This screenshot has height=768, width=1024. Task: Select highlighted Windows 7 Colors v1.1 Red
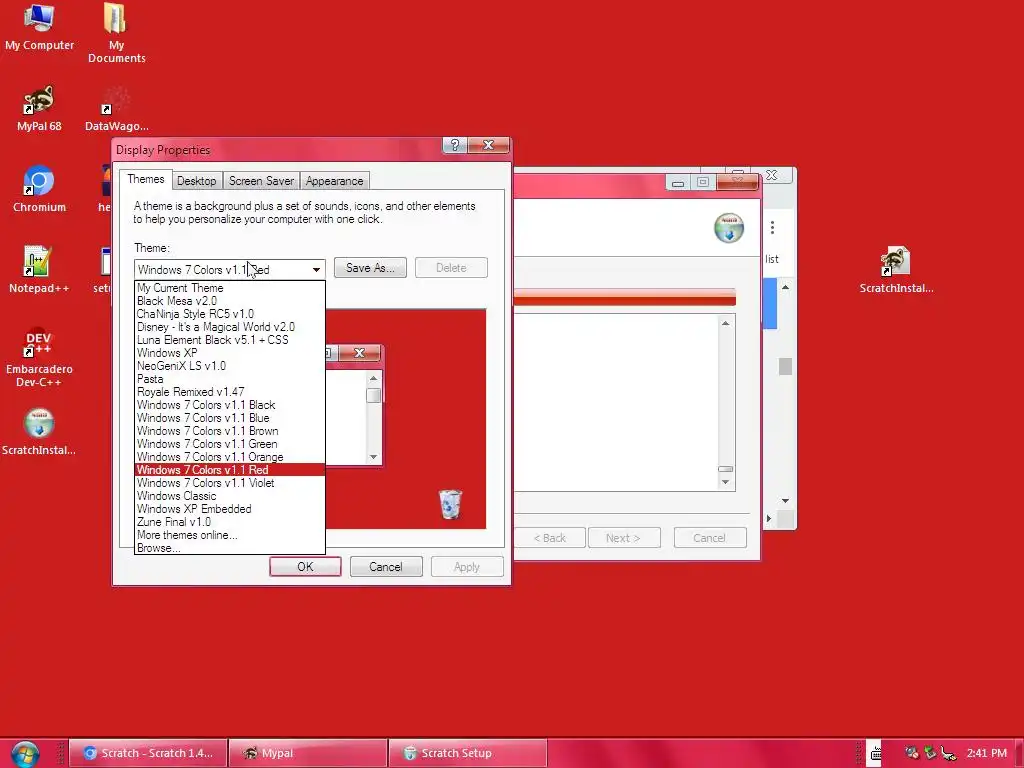tap(230, 470)
